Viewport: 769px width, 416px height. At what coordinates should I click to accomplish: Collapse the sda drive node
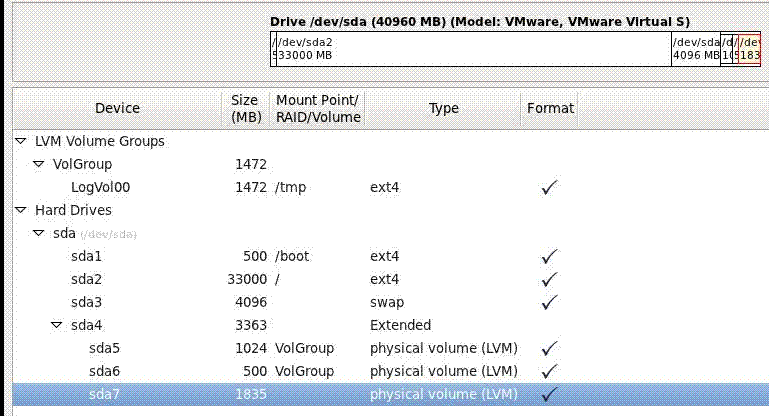coord(40,233)
